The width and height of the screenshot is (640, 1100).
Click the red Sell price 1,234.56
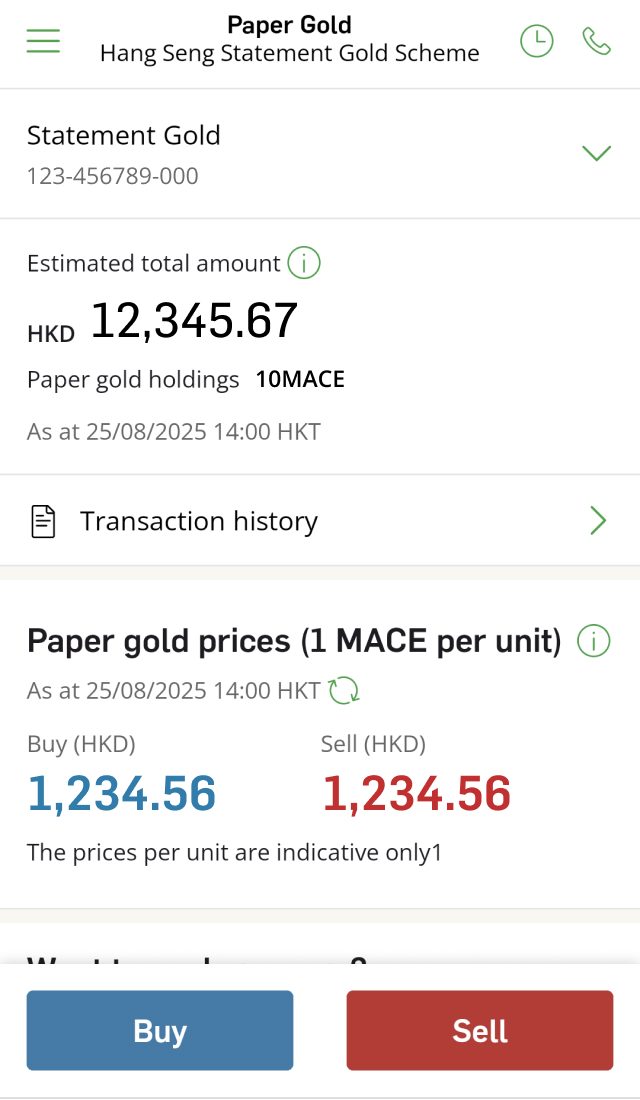tap(416, 794)
